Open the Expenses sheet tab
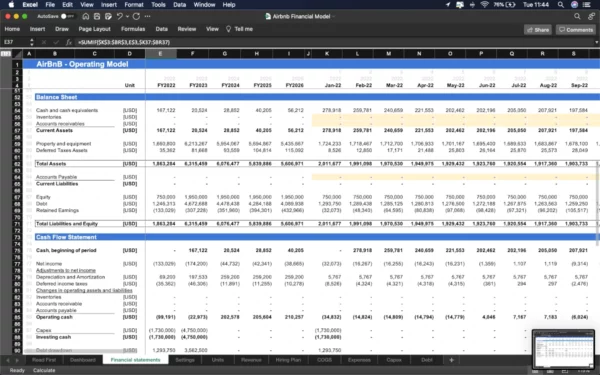600x375 pixels. (359, 360)
